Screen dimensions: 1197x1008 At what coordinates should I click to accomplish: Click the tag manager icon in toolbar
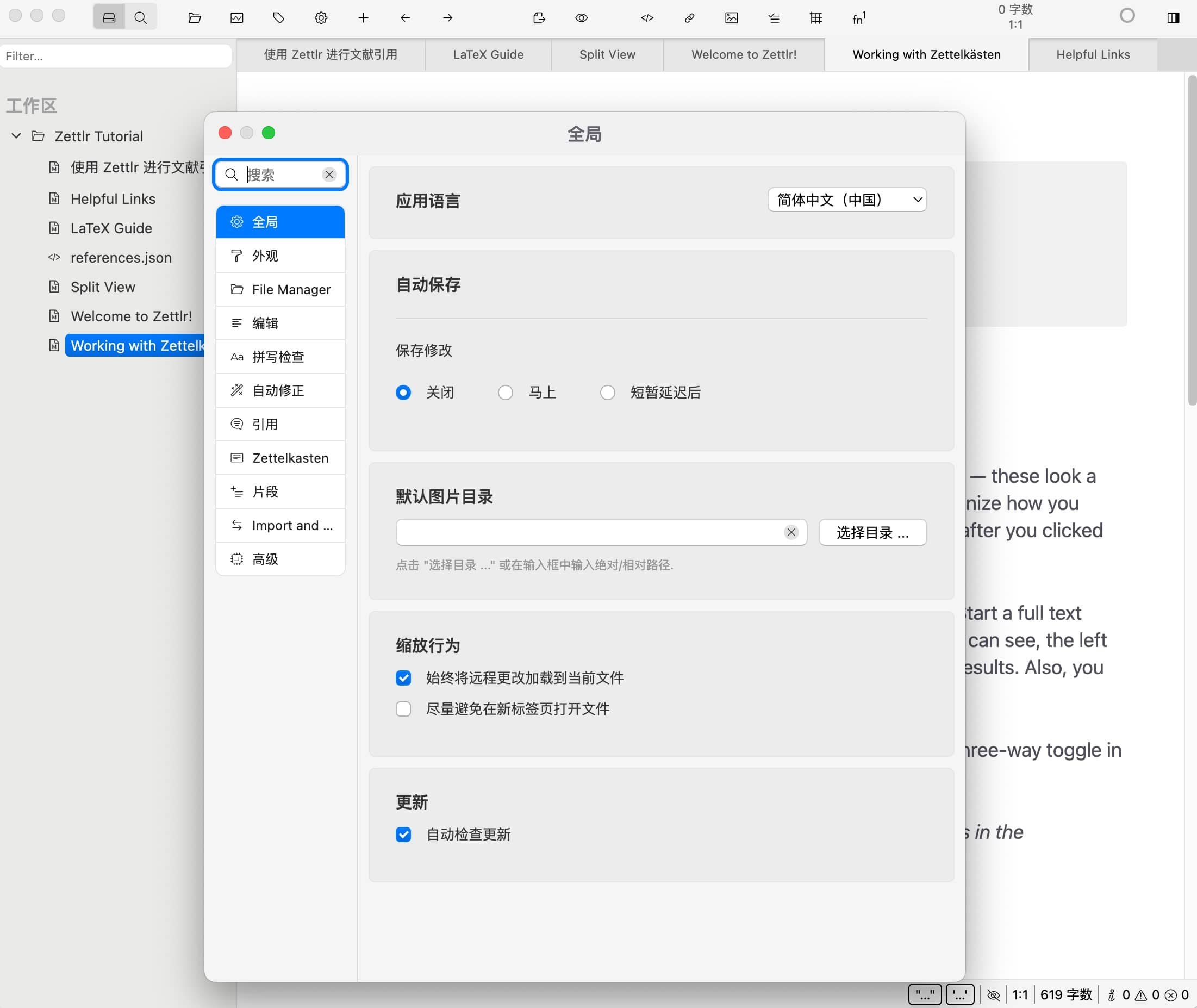(x=278, y=18)
